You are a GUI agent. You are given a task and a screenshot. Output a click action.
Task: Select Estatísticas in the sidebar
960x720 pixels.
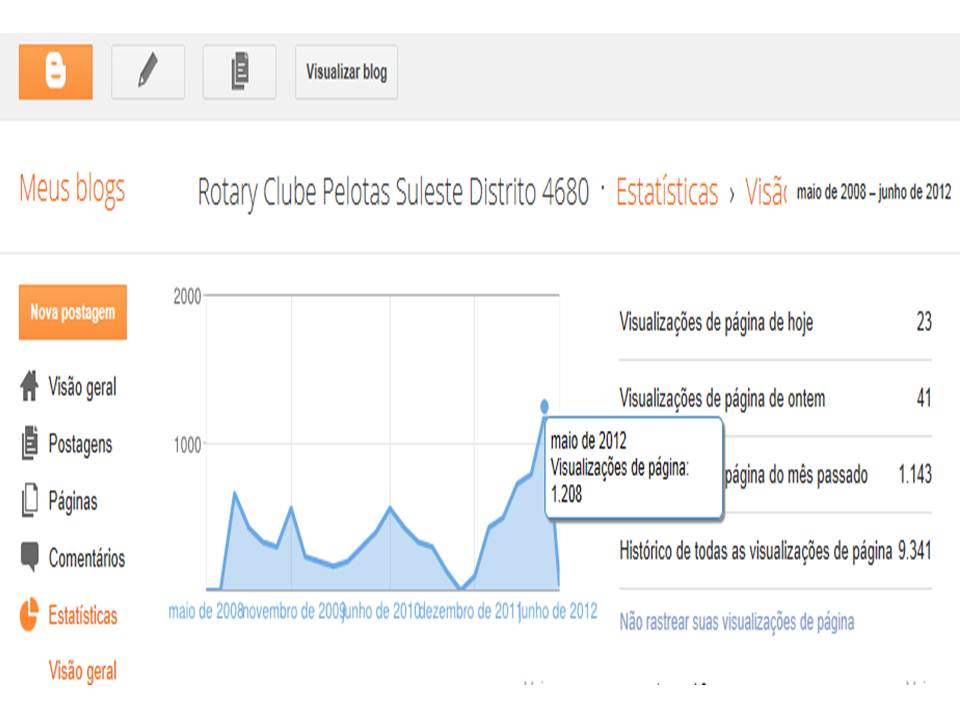point(83,615)
